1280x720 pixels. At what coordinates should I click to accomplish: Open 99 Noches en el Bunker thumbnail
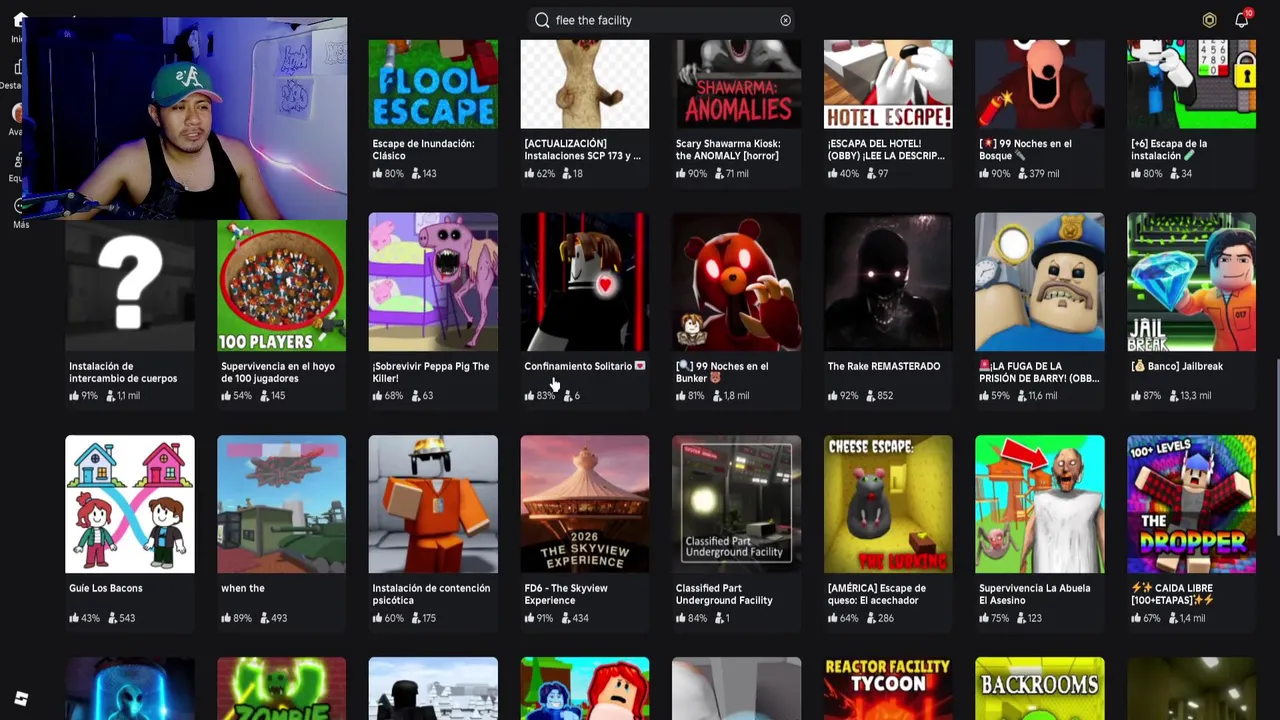(x=737, y=282)
